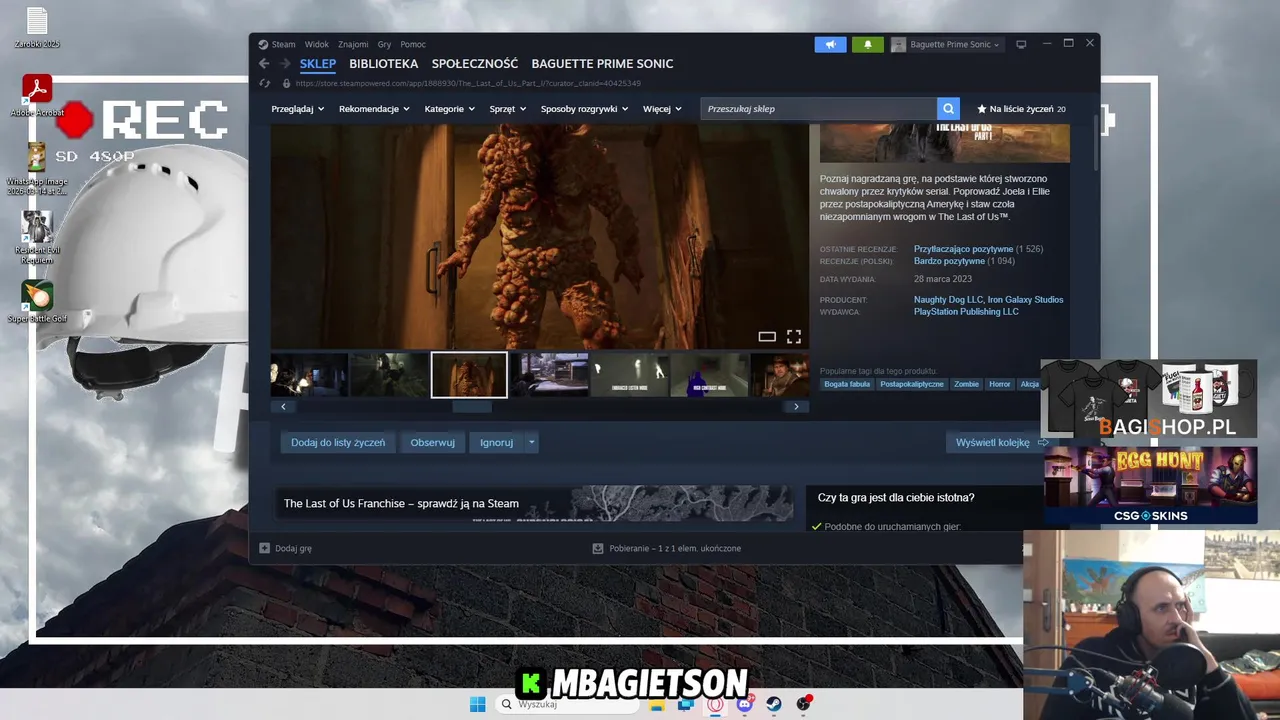
Task: Click the Zombie tag
Action: click(x=966, y=384)
